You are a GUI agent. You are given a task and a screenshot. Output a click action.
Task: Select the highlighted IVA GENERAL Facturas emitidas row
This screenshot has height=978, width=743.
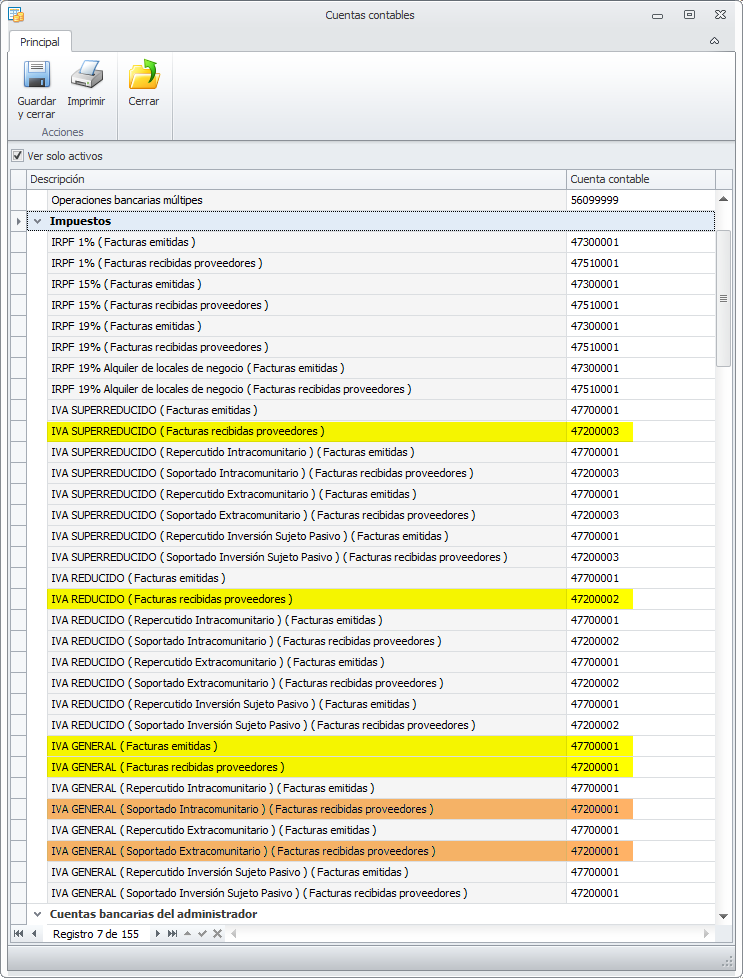click(300, 746)
